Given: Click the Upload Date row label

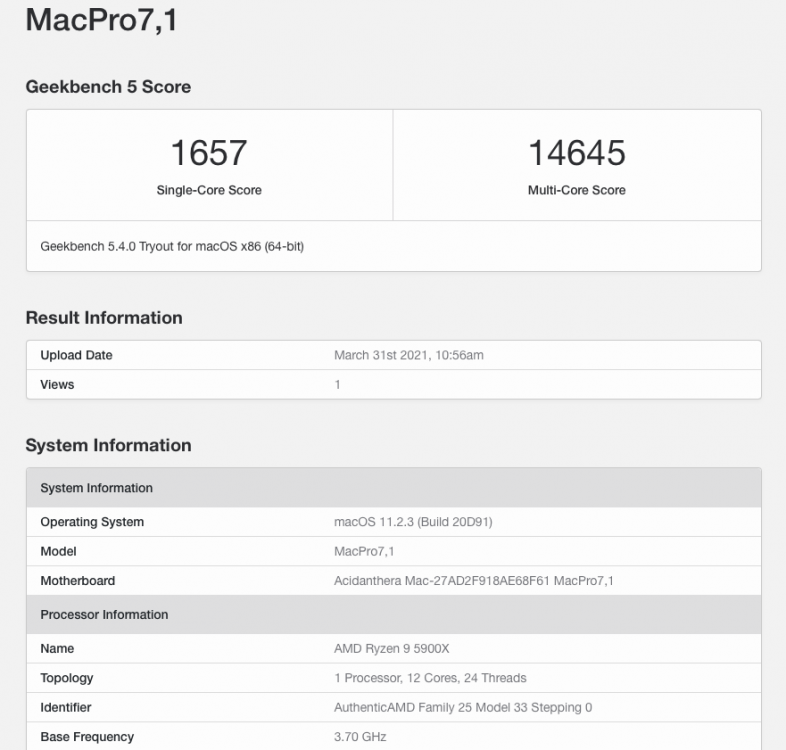Looking at the screenshot, I should point(76,355).
